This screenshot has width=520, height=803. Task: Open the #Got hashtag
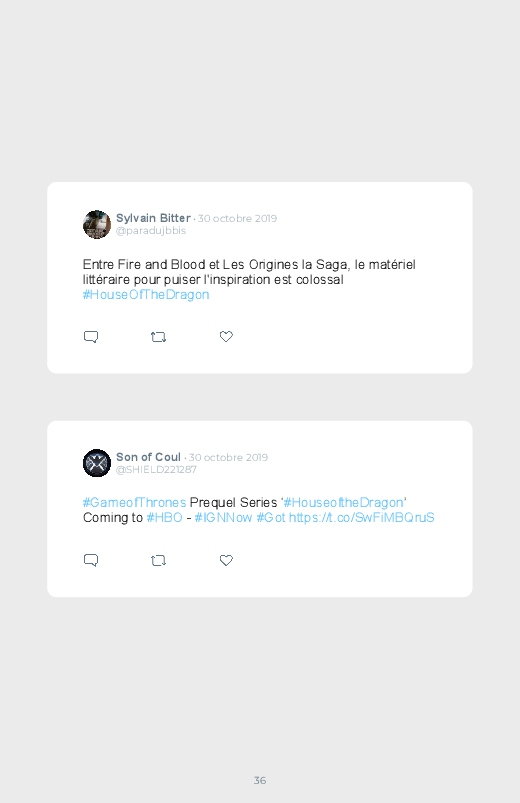271,518
